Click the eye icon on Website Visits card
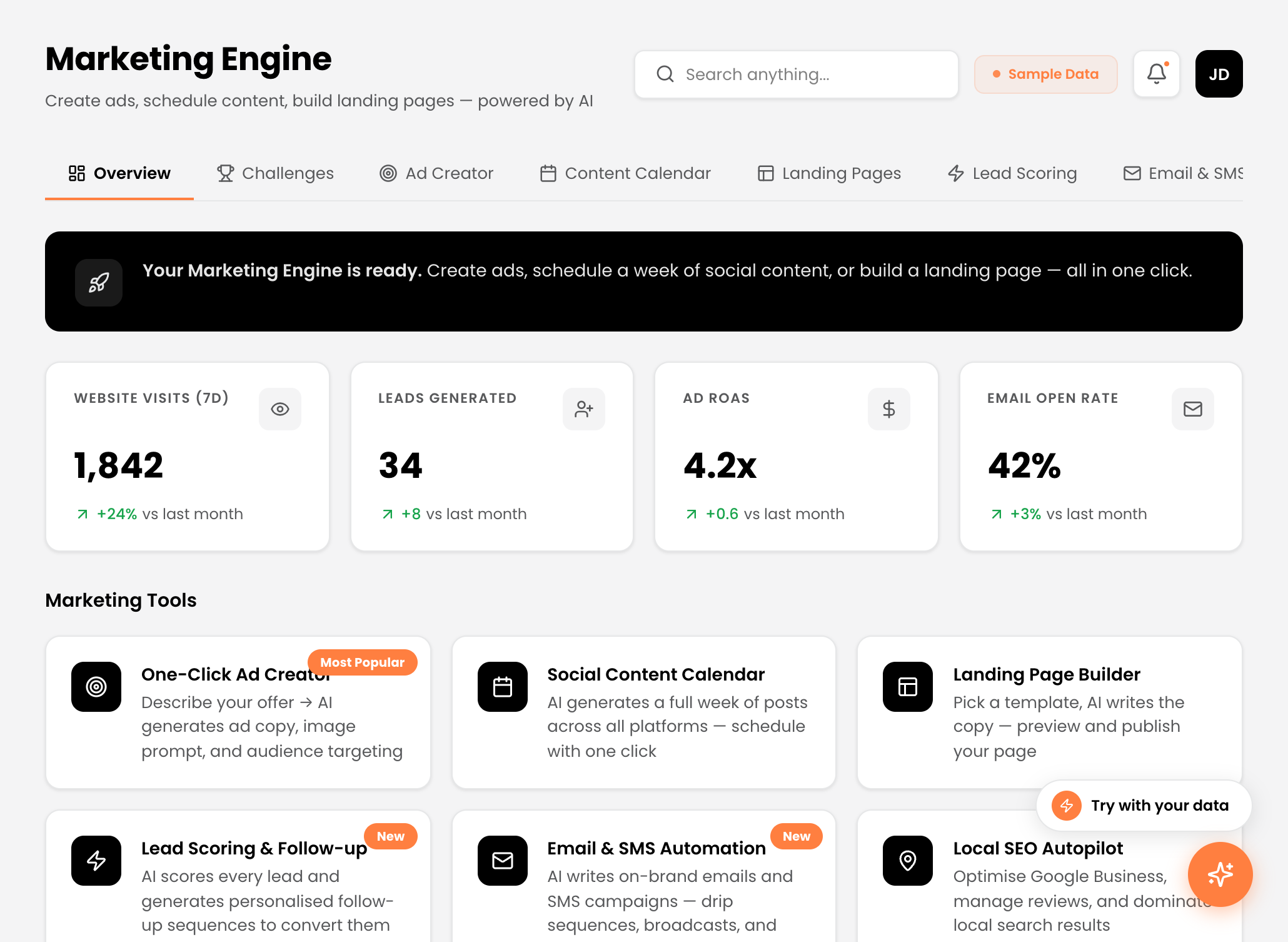 280,409
